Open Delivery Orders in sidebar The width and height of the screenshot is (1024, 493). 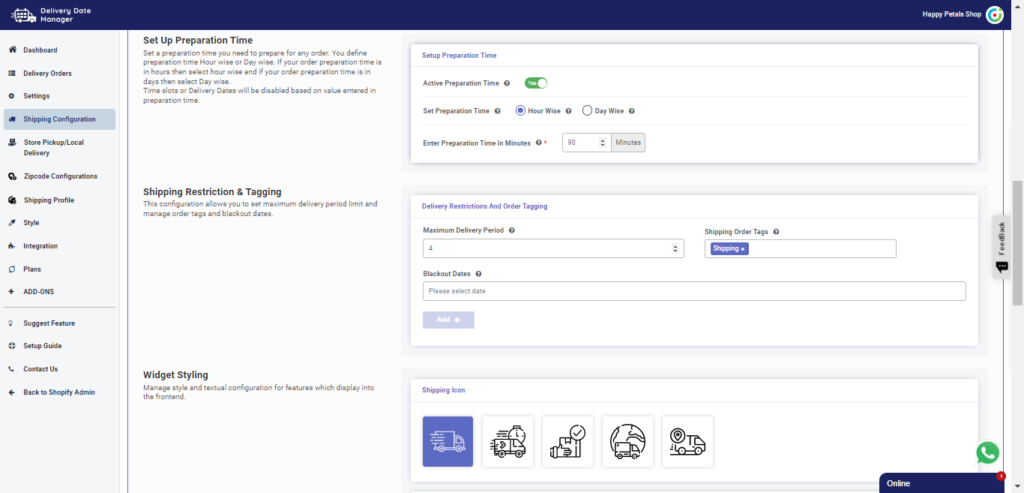click(x=47, y=73)
